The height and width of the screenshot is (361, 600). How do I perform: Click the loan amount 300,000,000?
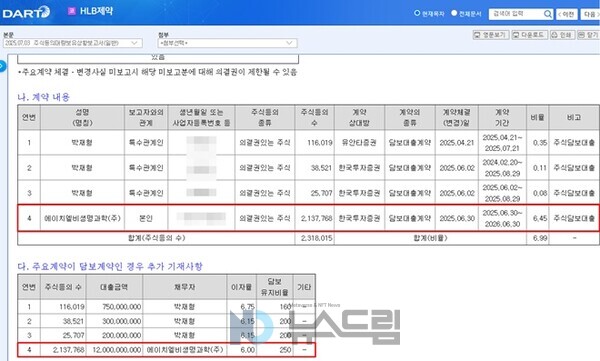coord(122,321)
